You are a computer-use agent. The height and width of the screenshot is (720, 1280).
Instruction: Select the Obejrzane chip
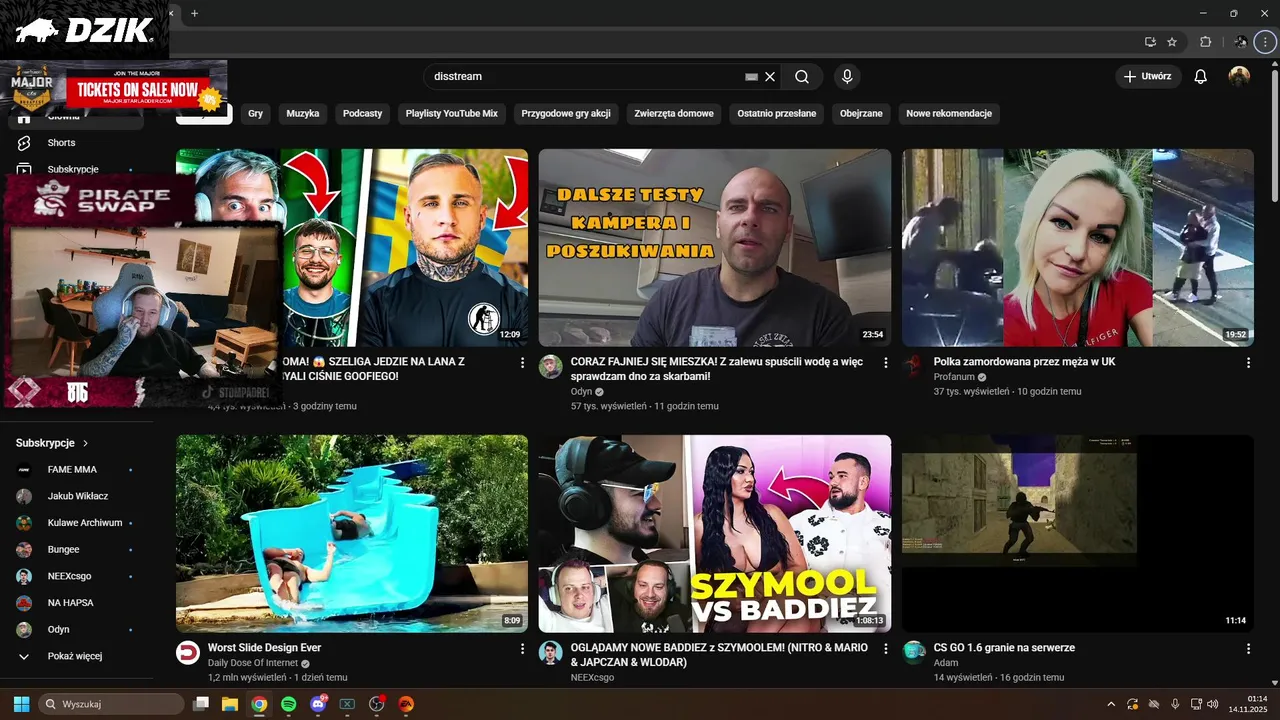pos(861,114)
